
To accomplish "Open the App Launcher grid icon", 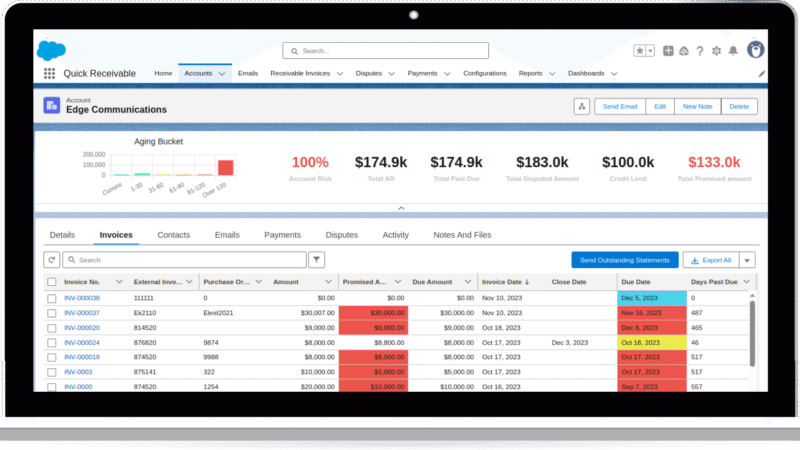I will (49, 73).
